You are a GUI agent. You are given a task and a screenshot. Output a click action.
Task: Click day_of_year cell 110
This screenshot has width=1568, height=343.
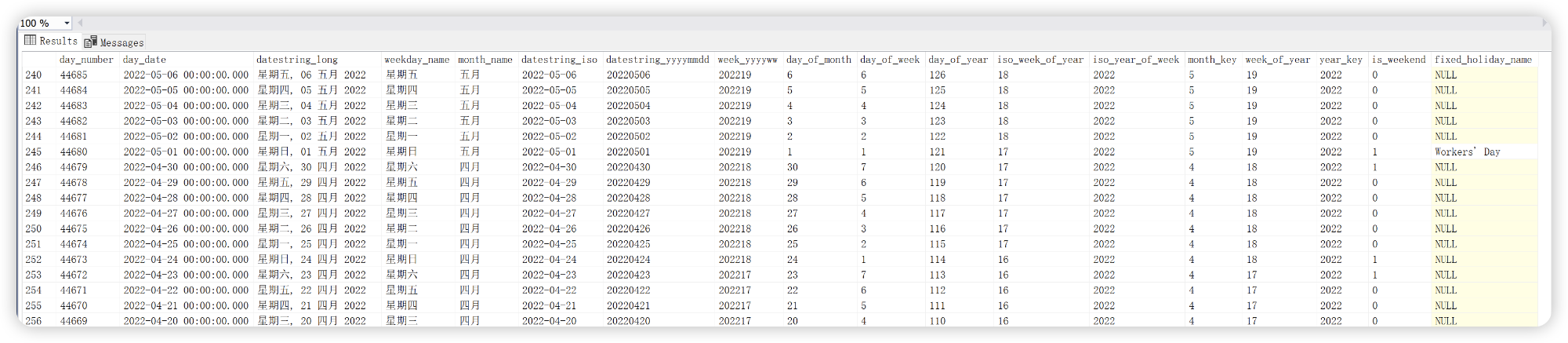pyautogui.click(x=959, y=321)
